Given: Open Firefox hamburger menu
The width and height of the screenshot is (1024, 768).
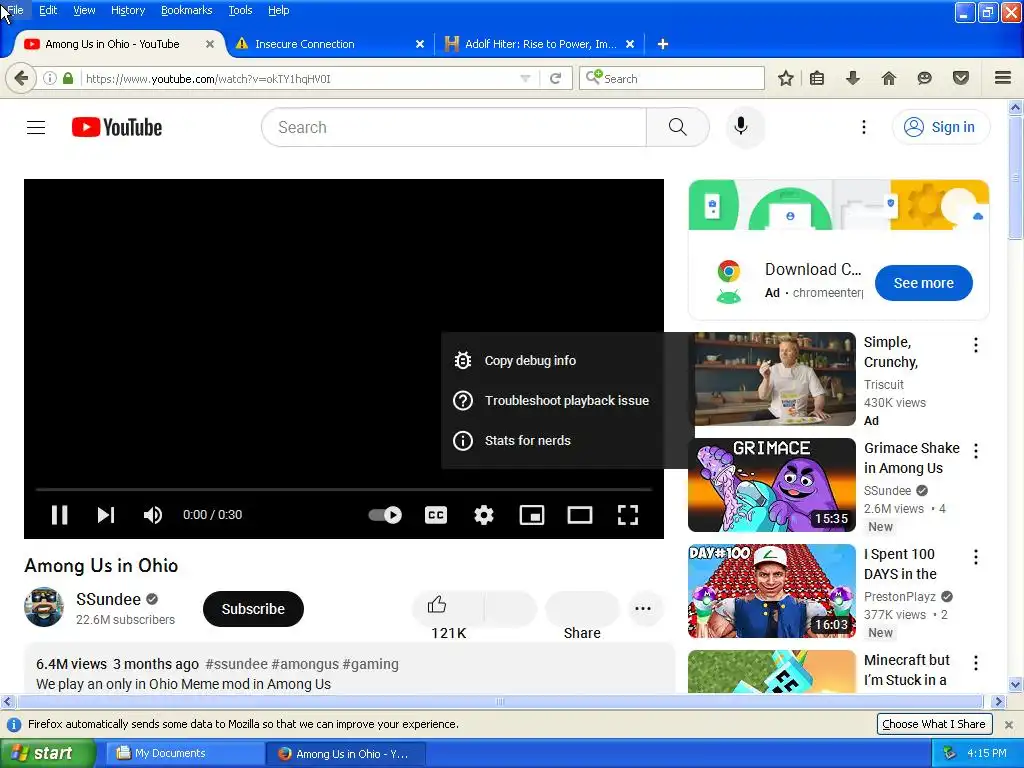Looking at the screenshot, I should tap(1003, 78).
